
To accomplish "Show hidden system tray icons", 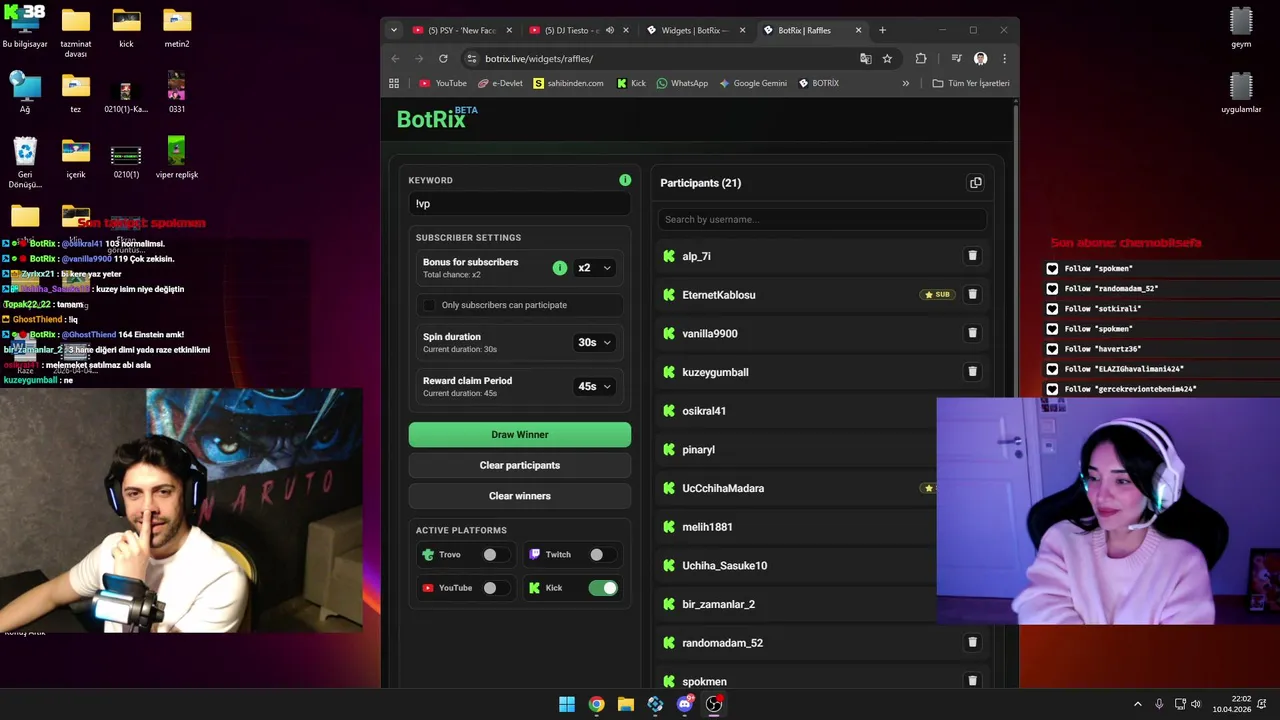I will coord(1137,704).
